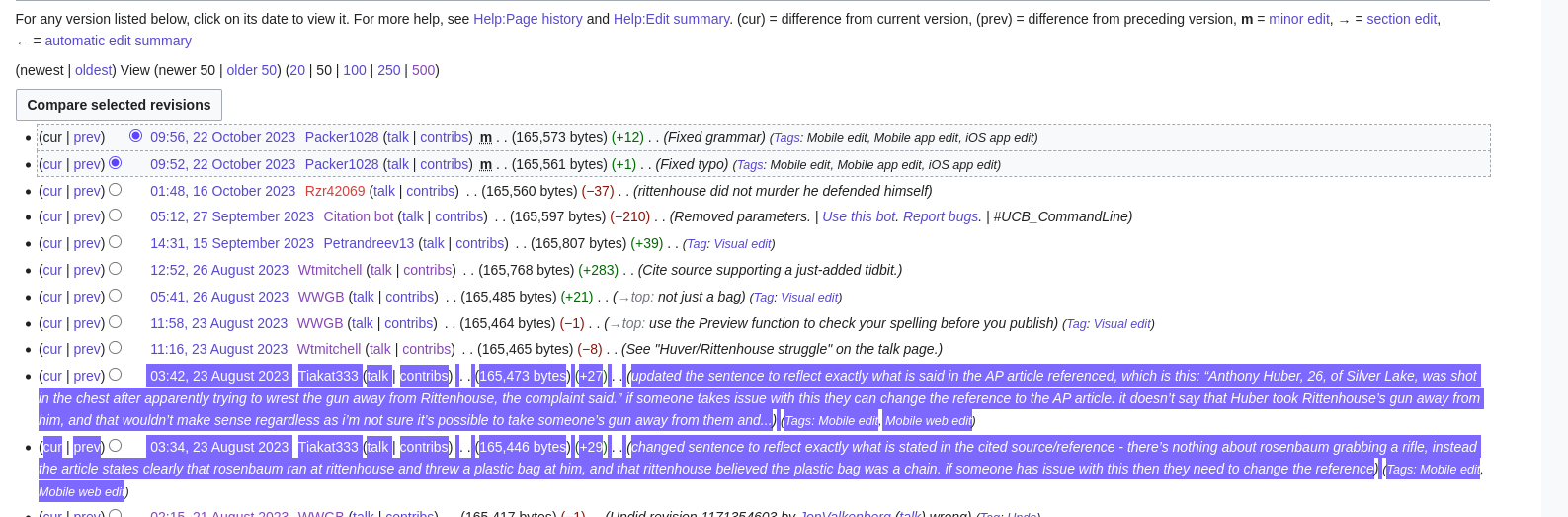
Task: Show 20 revisions per page
Action: (297, 70)
